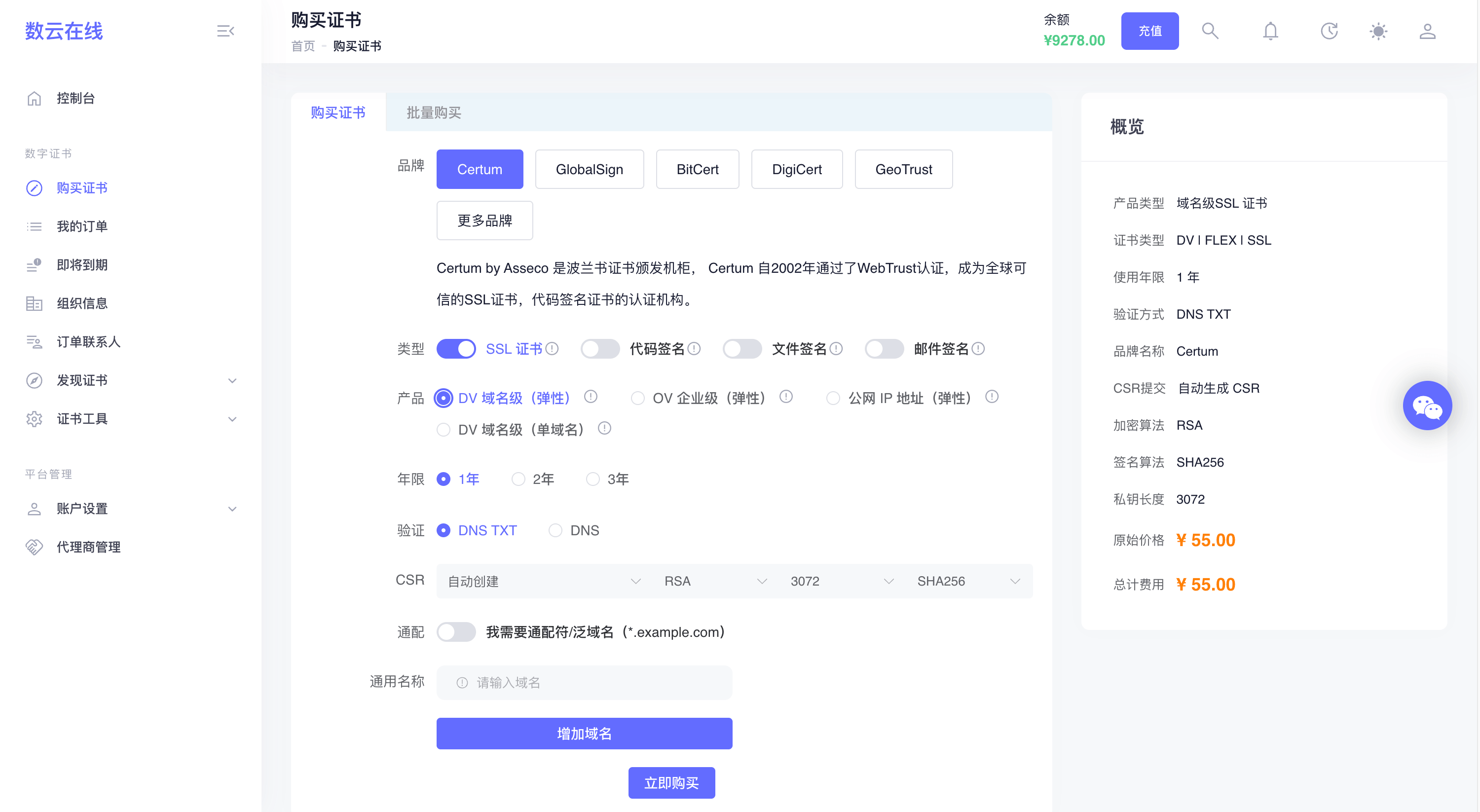The height and width of the screenshot is (812, 1480).
Task: Open 我的订单 in sidebar
Action: pyautogui.click(x=82, y=226)
